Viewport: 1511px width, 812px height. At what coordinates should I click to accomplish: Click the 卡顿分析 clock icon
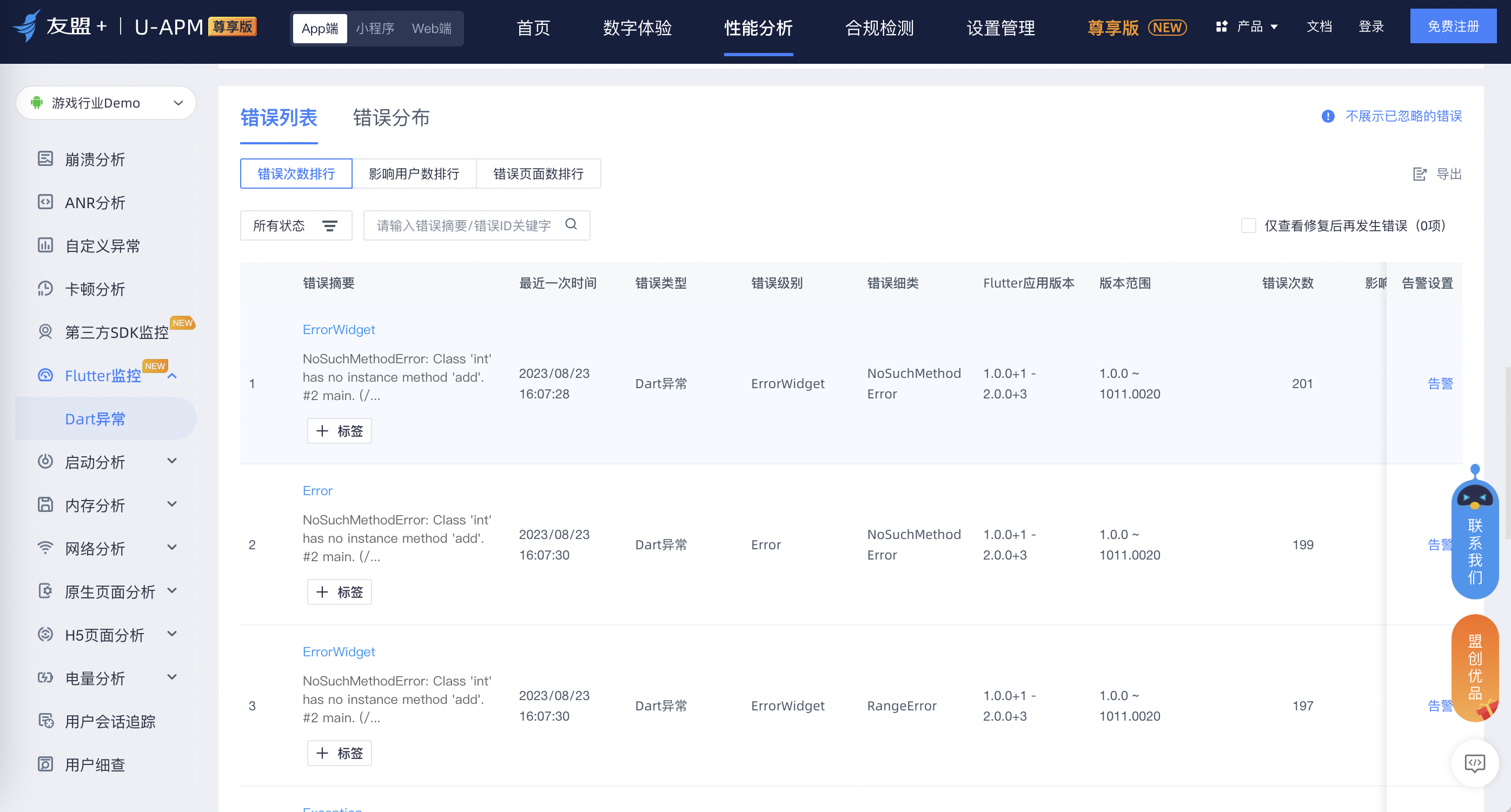[45, 289]
